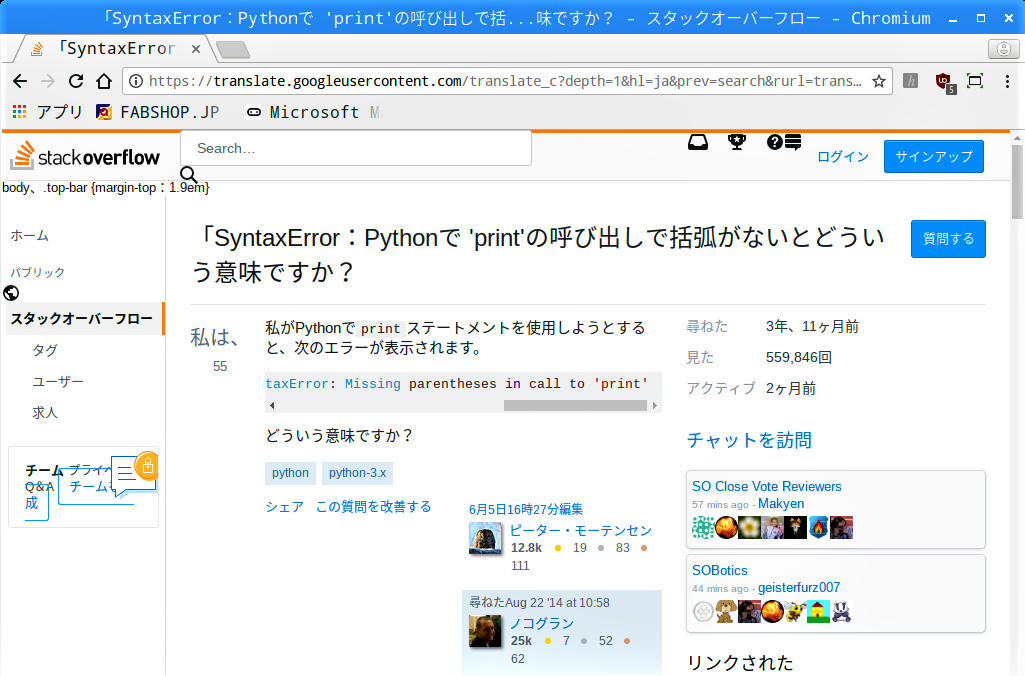This screenshot has height=676, width=1025.
Task: Open the Chromium three-dot menu
Action: pyautogui.click(x=1007, y=81)
